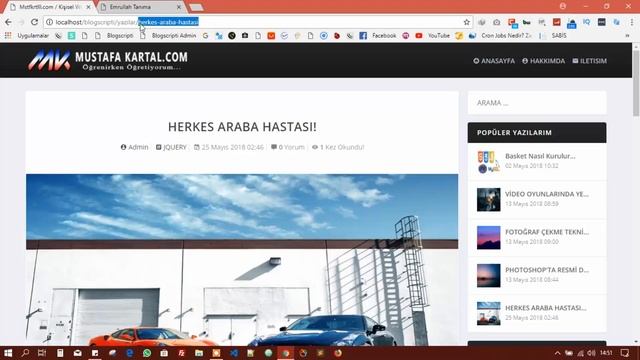Expand the bookmarks overflow chevron
640x360 pixels.
[x=627, y=36]
